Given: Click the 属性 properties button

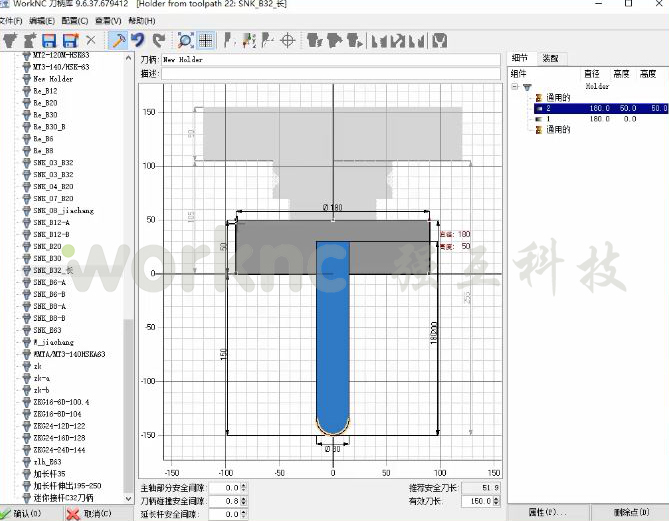Looking at the screenshot, I should click(542, 512).
